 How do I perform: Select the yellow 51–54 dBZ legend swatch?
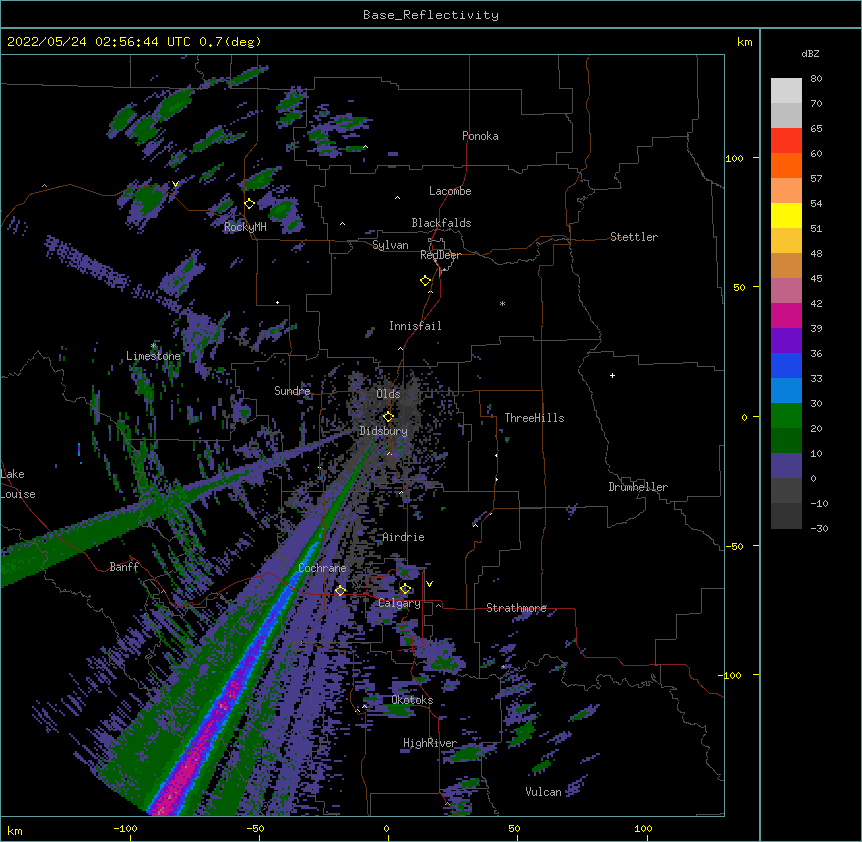pyautogui.click(x=786, y=215)
